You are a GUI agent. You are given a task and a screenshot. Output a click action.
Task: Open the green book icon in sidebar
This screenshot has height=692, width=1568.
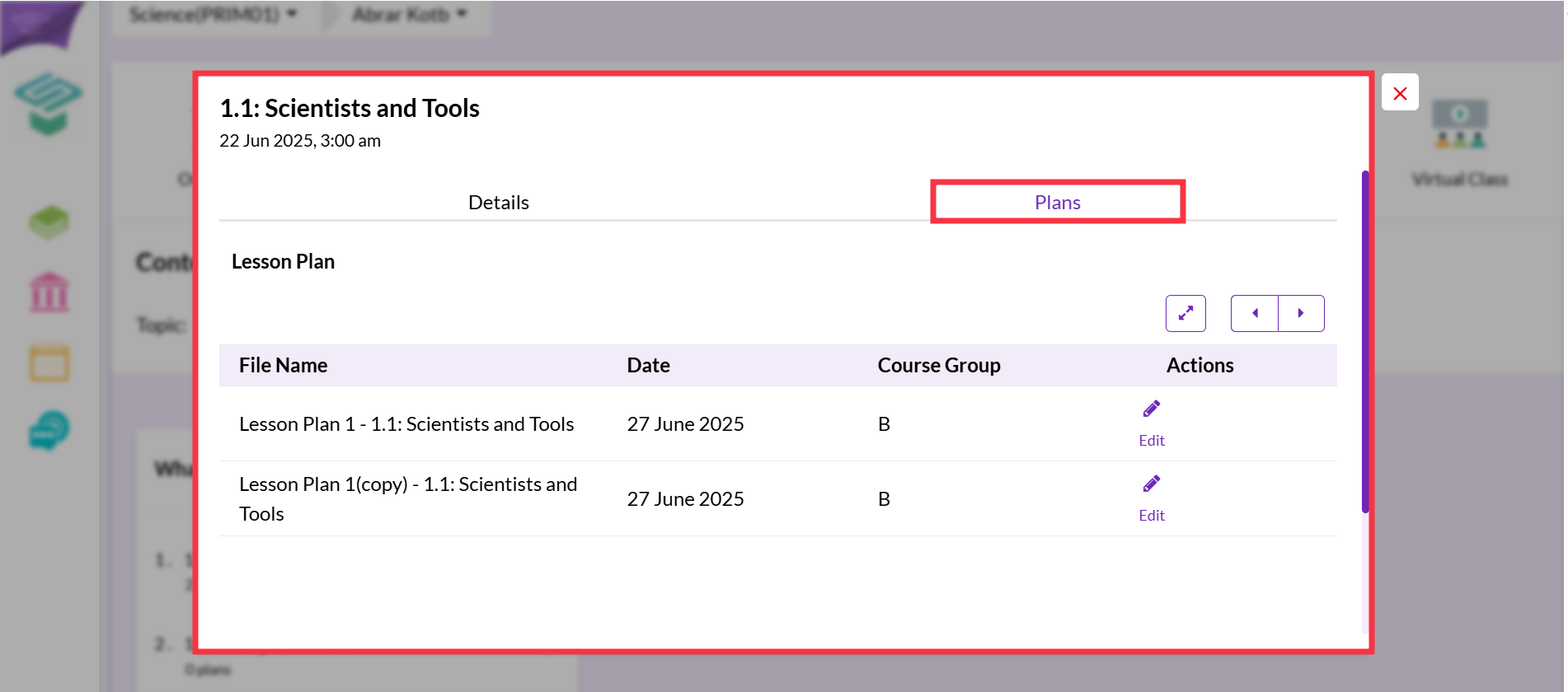(x=49, y=222)
